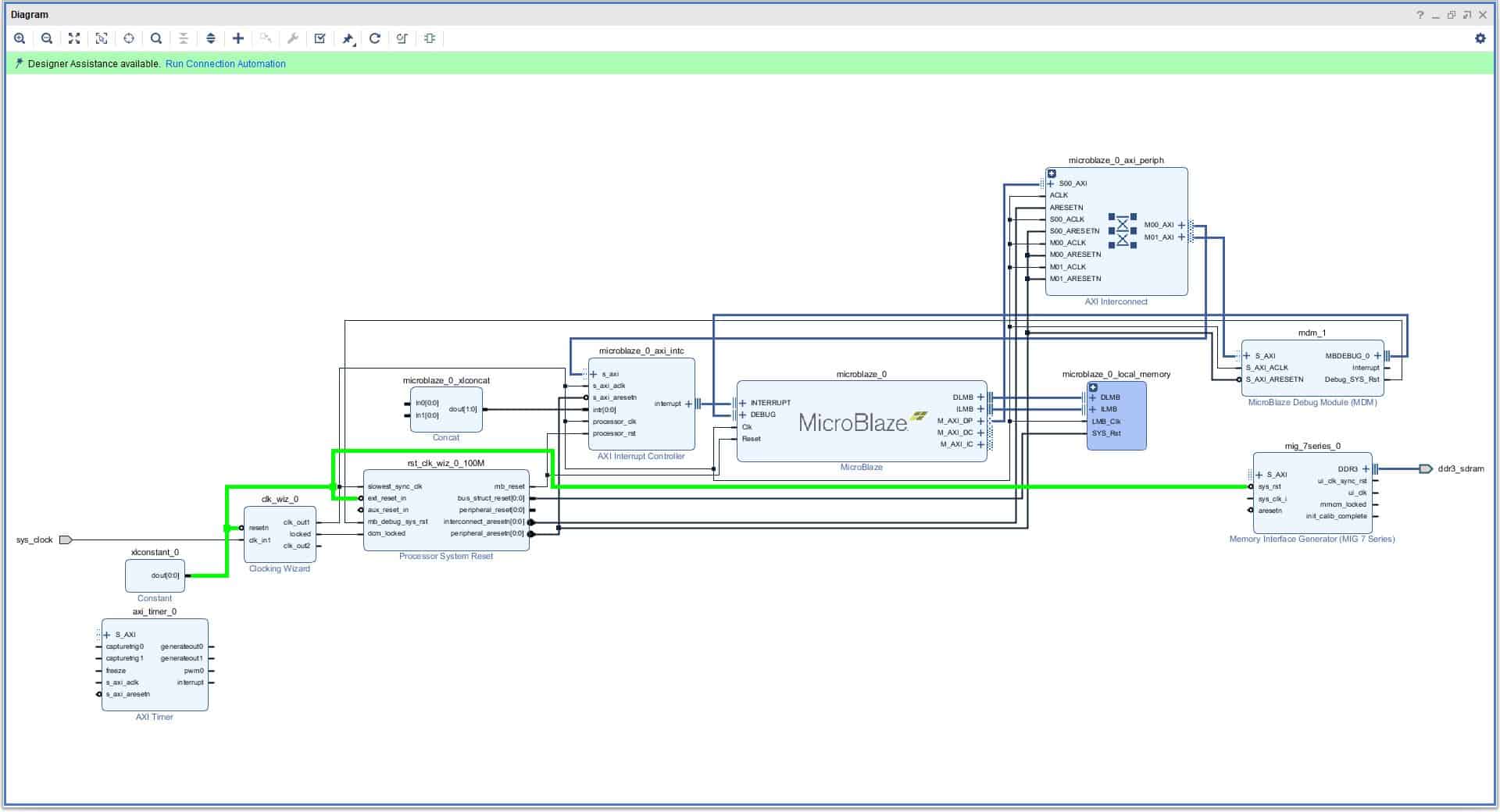This screenshot has width=1500, height=812.
Task: Expand the S_AXI interface on axi_timer_0
Action: point(107,635)
